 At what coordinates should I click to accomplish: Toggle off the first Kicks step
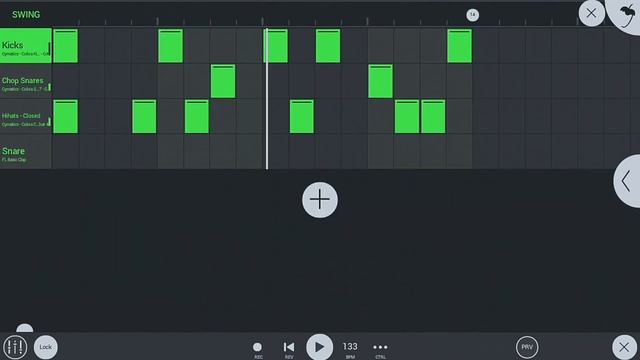(65, 46)
